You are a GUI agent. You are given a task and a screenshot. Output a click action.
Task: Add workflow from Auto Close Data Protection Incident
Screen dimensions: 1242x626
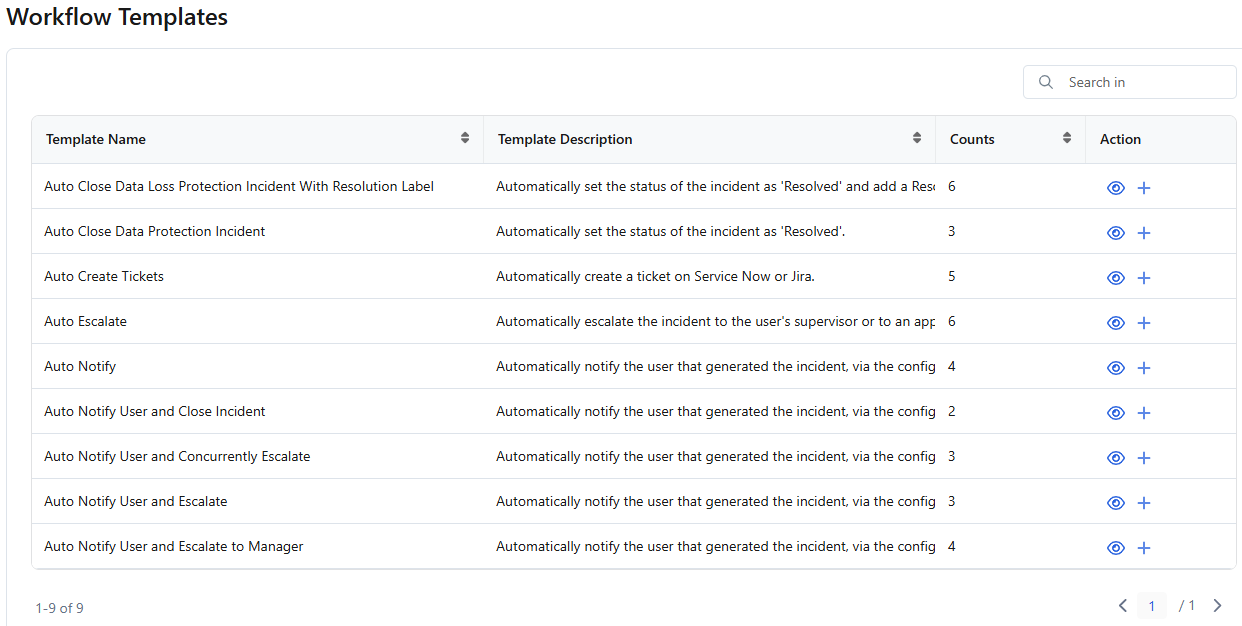tap(1144, 233)
